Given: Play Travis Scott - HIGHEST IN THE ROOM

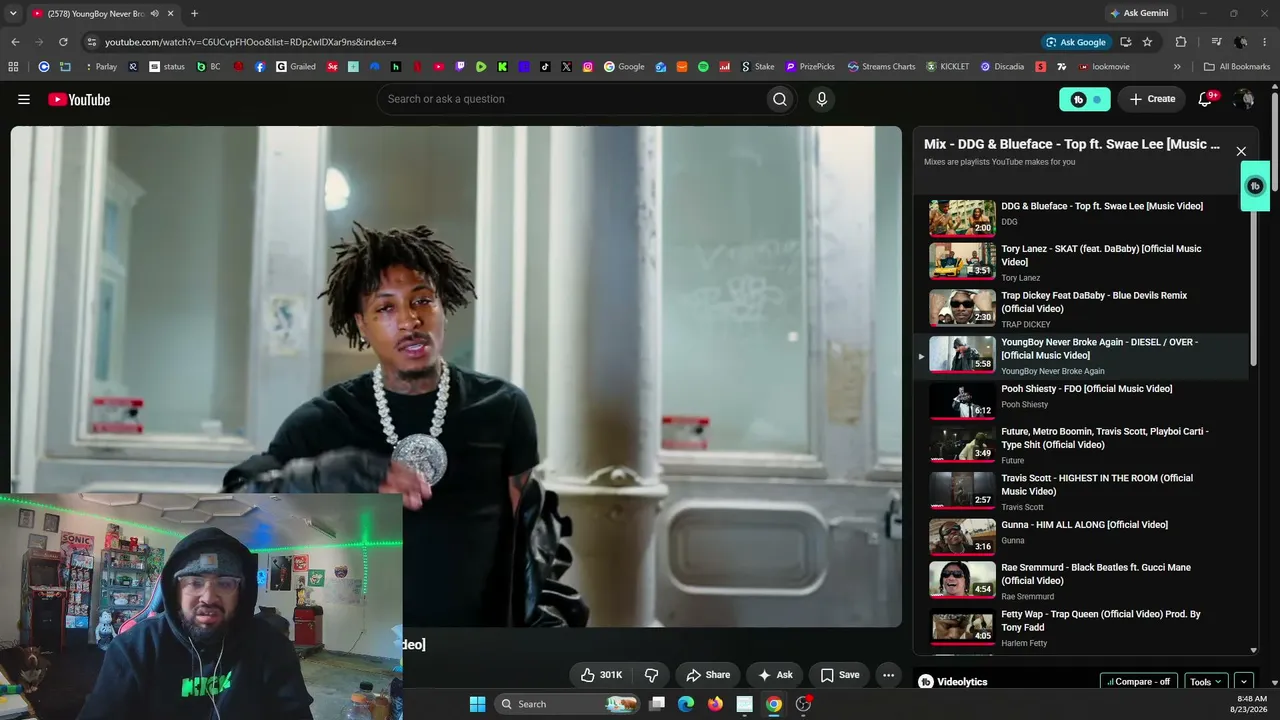Looking at the screenshot, I should (1083, 492).
